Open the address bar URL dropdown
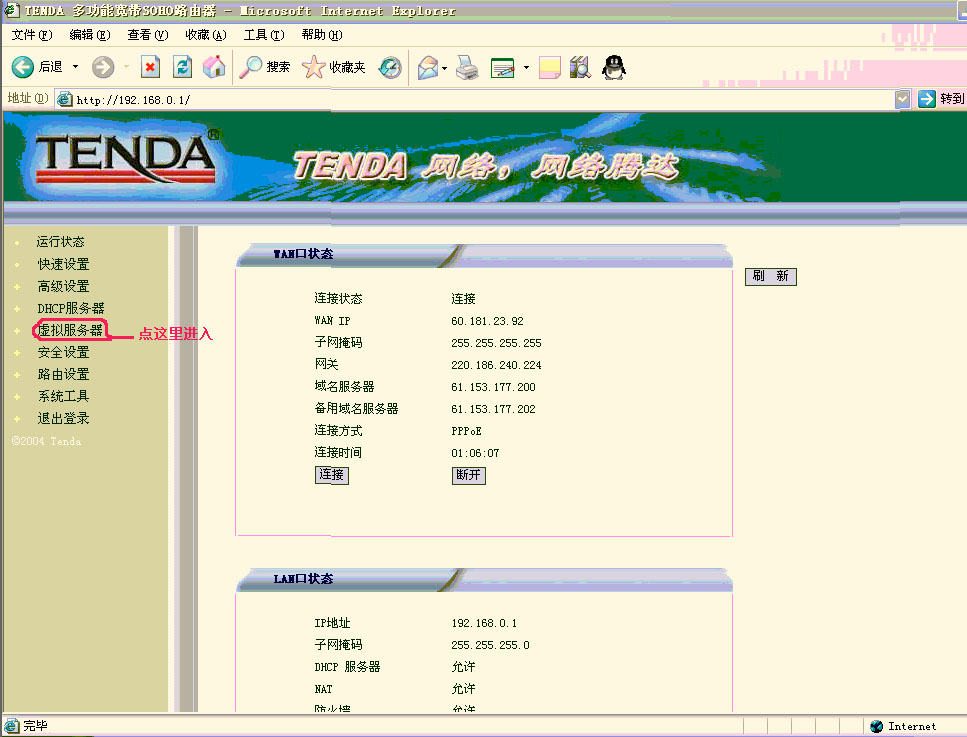 pyautogui.click(x=902, y=99)
